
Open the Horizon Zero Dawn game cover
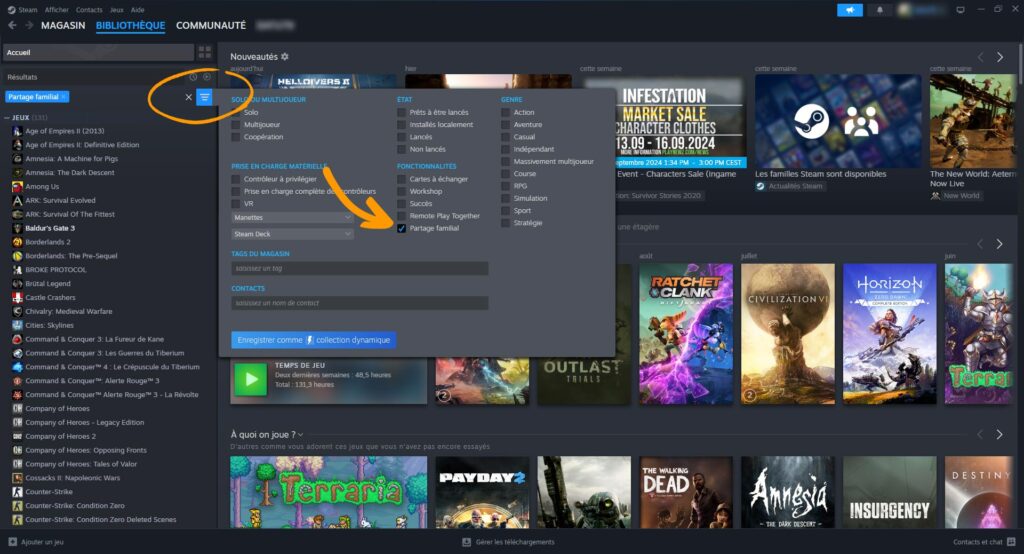tap(889, 334)
